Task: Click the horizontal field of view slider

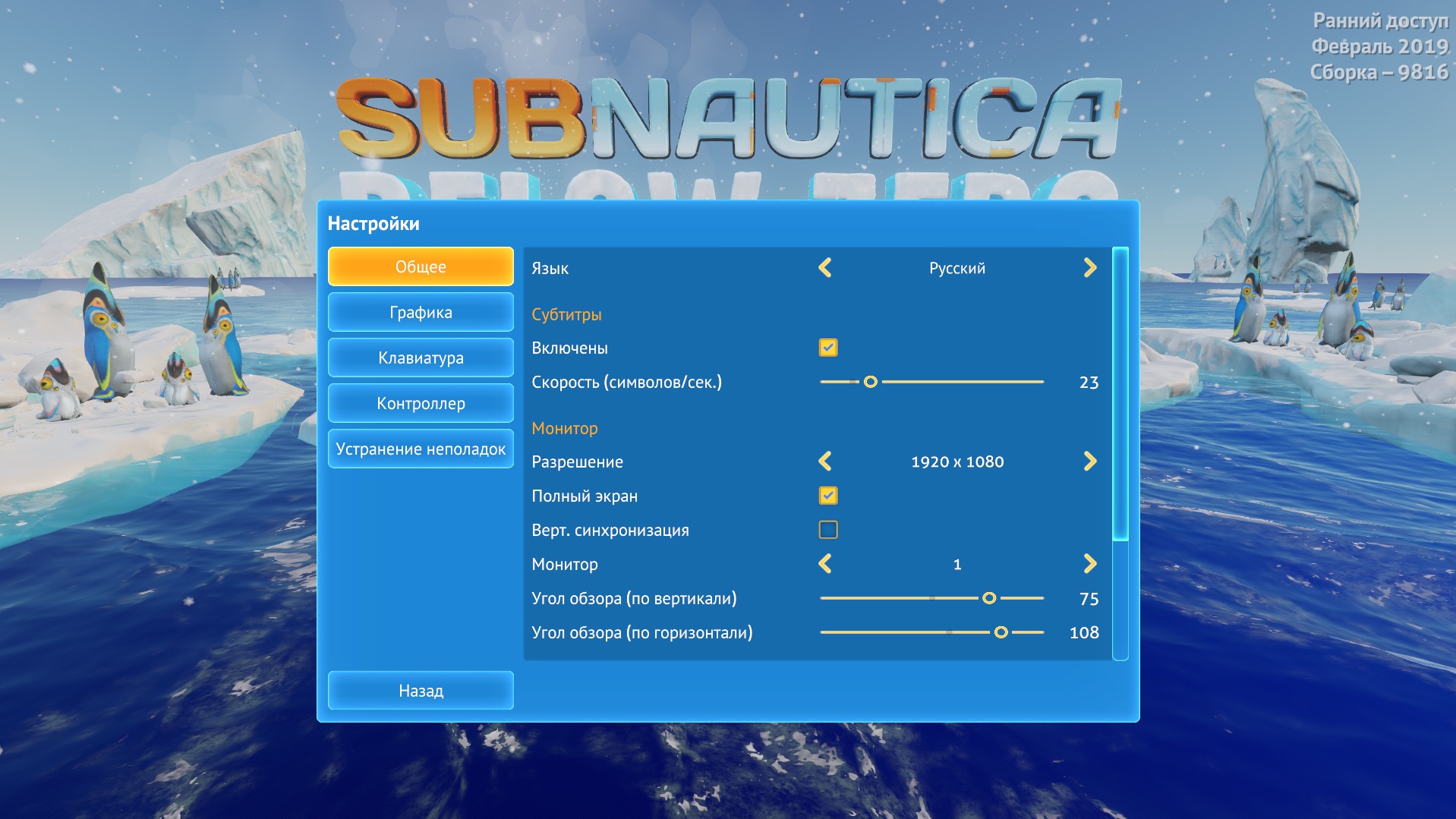Action: (1001, 632)
